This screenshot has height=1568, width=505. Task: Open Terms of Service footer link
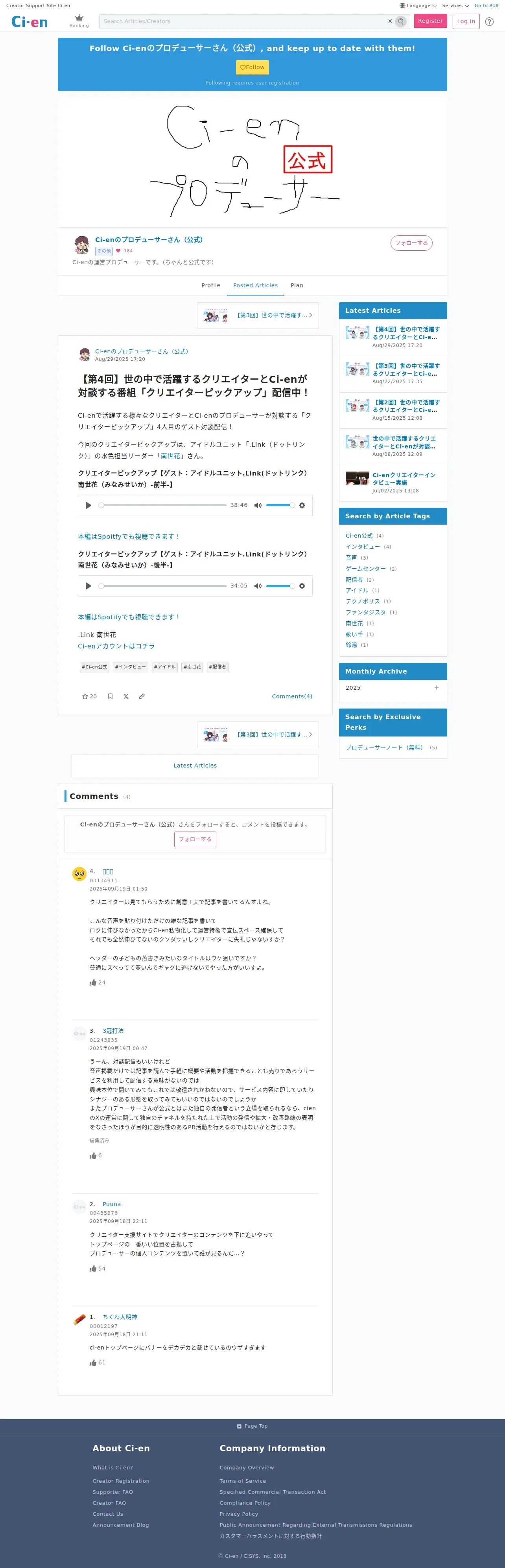(242, 1481)
